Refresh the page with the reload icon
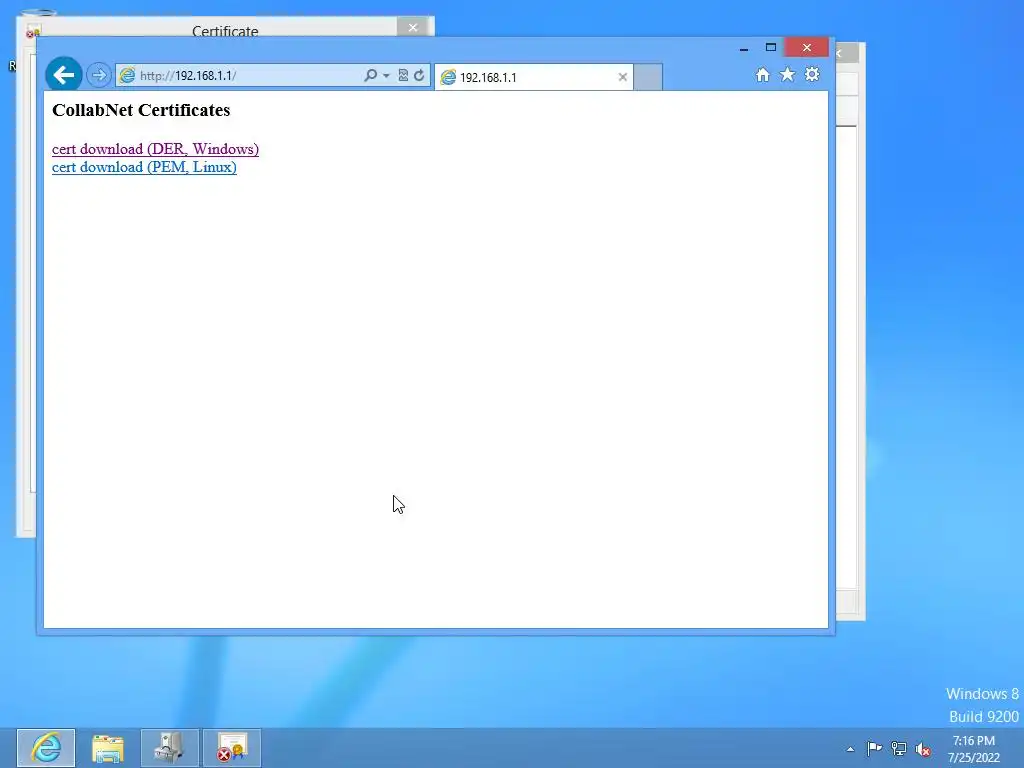 point(419,76)
